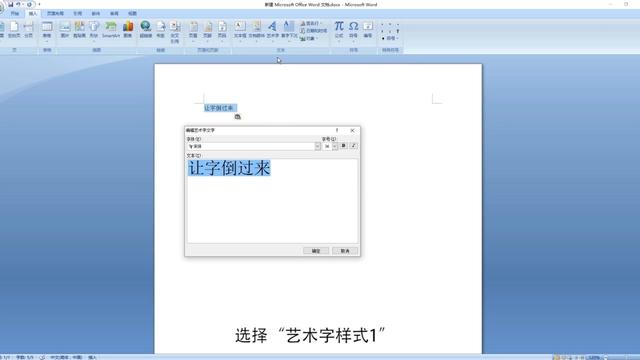Insert a number (编号) in the ribbon
This screenshot has width=640, height=360.
point(368,30)
